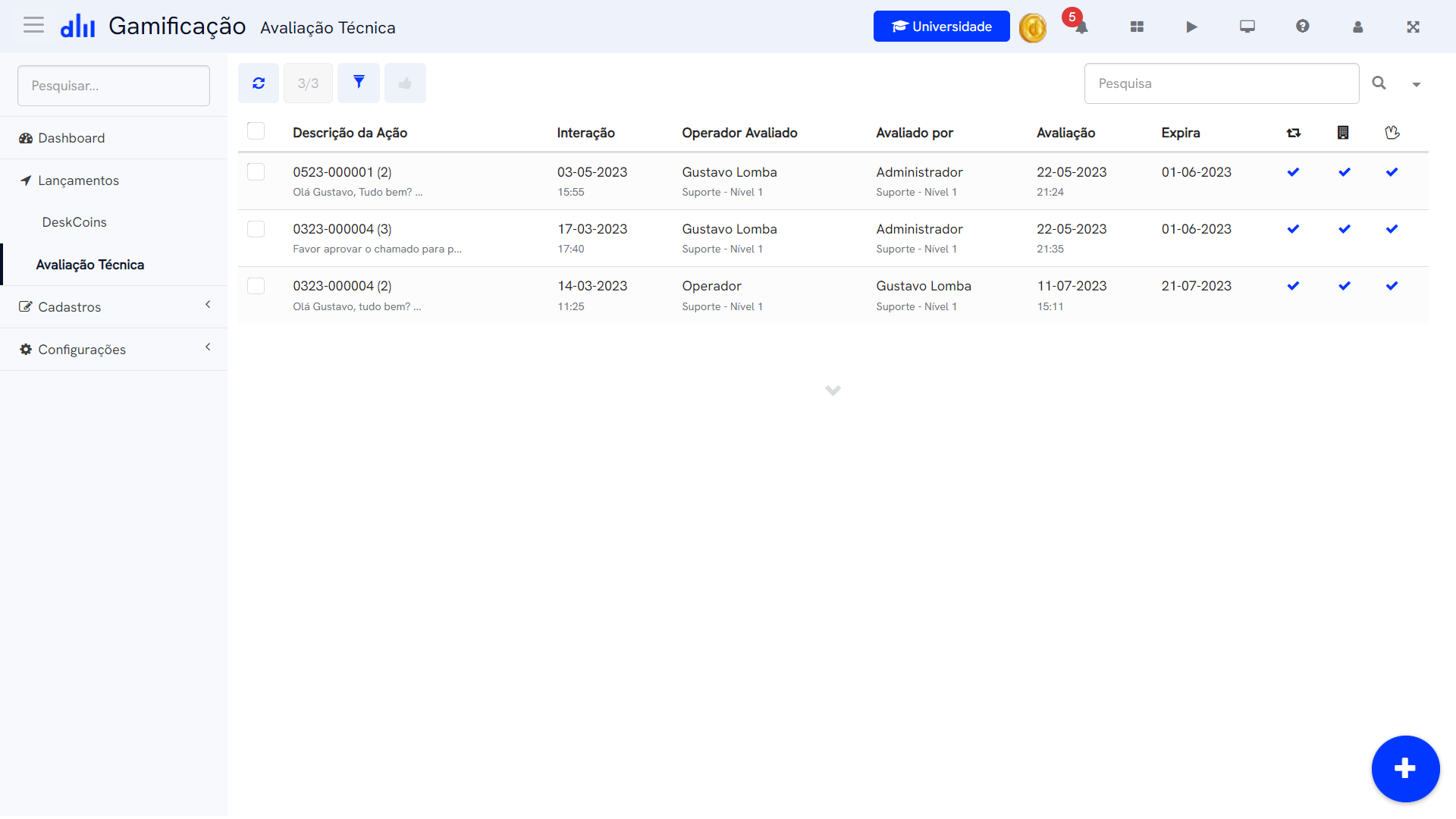This screenshot has height=819, width=1456.
Task: Click load-more chevron below table
Action: click(x=833, y=391)
